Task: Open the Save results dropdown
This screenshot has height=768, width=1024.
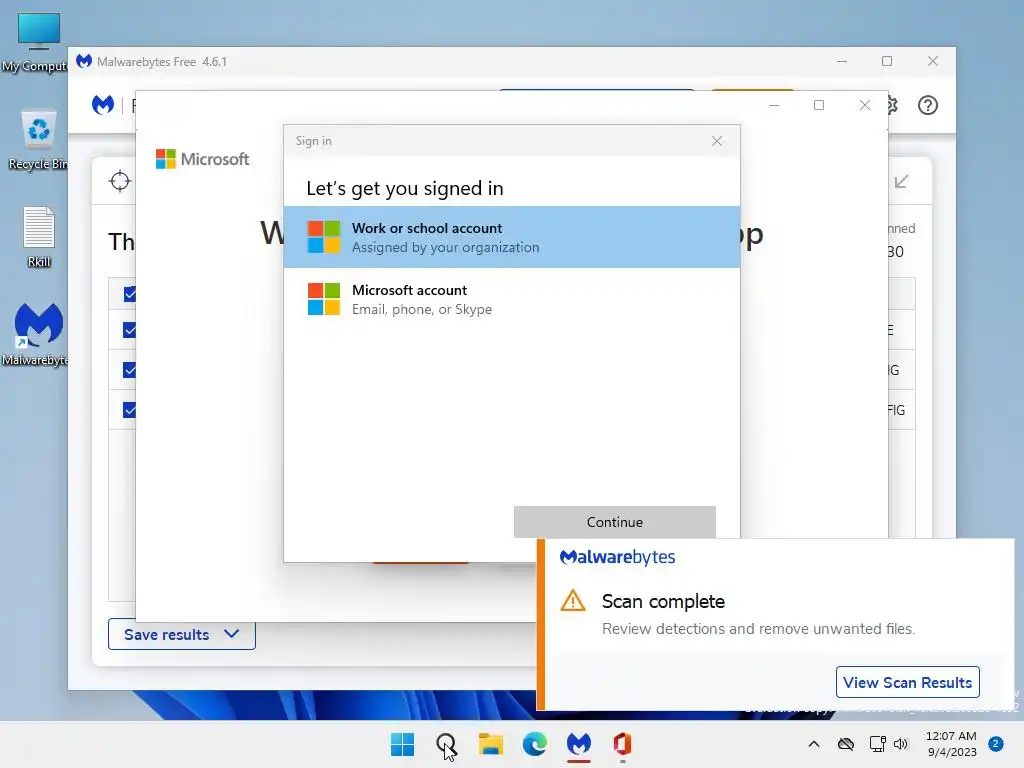Action: (x=182, y=634)
